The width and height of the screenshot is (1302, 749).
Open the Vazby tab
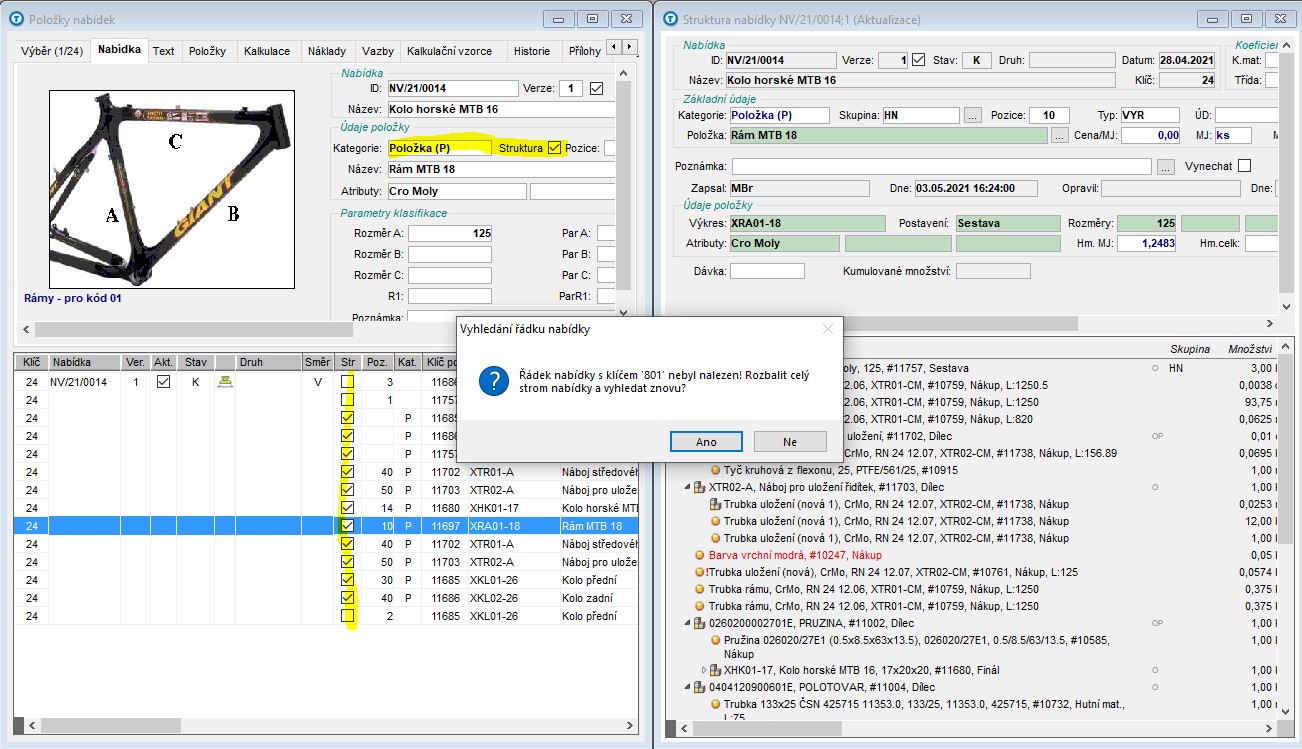[x=378, y=51]
